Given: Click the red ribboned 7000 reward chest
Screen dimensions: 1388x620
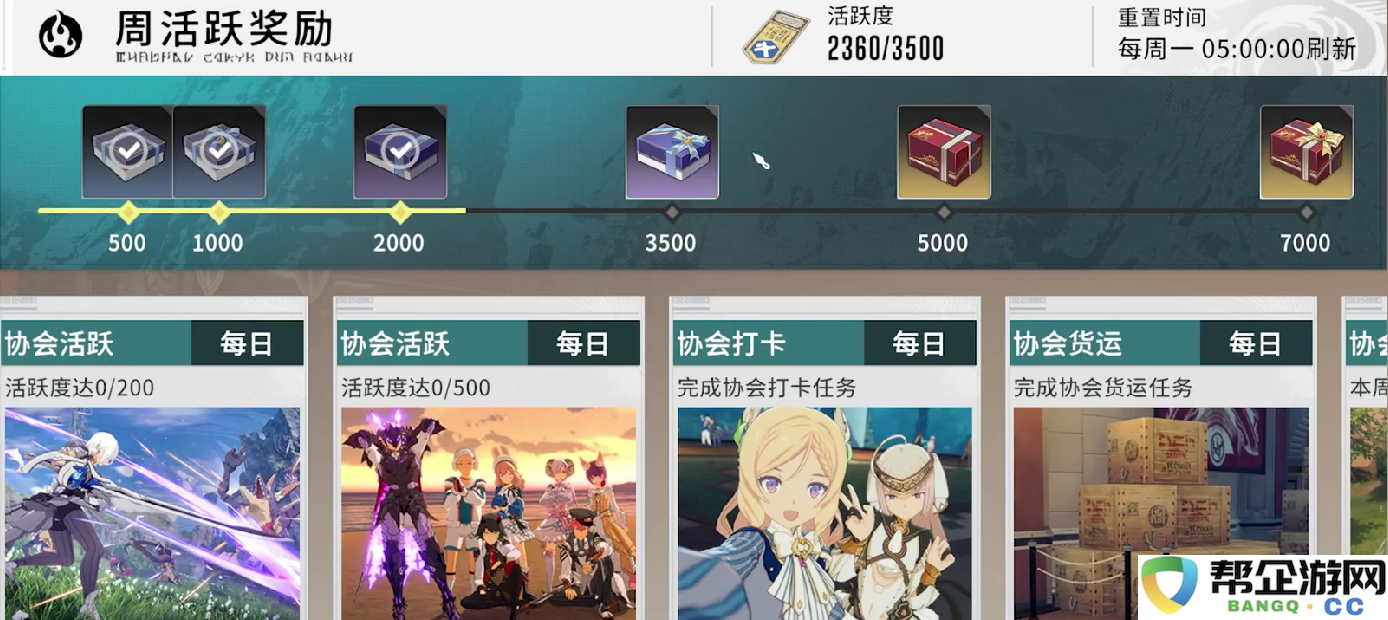Looking at the screenshot, I should pyautogui.click(x=1306, y=152).
